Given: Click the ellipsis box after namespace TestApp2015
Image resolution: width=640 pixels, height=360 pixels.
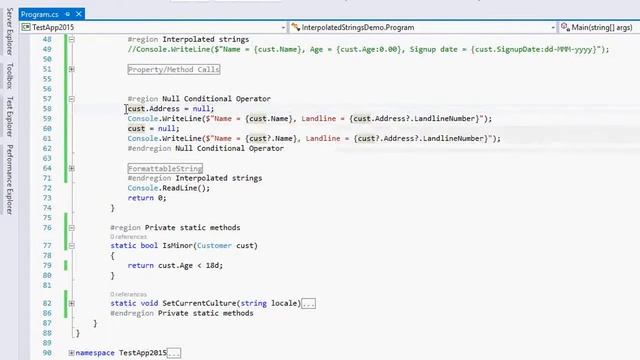Looking at the screenshot, I should (174, 353).
